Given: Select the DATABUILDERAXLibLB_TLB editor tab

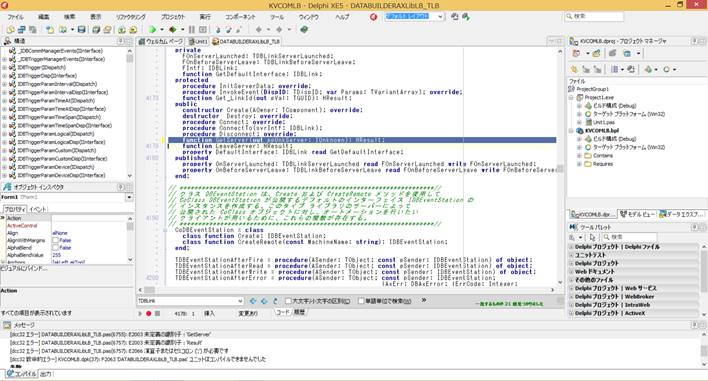Looking at the screenshot, I should tap(246, 41).
